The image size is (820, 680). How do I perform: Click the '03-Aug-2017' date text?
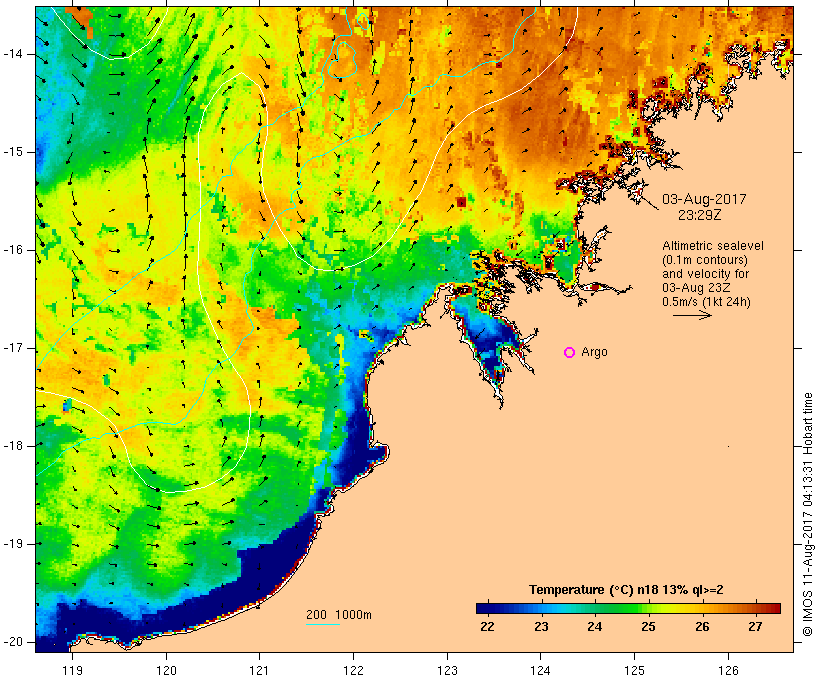[704, 199]
